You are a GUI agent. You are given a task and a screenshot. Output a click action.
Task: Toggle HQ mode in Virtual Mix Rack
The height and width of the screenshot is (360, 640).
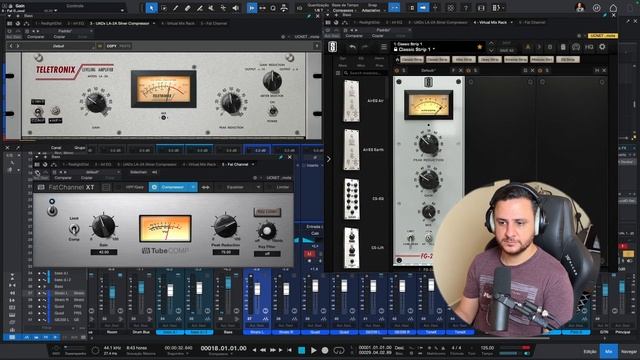click(589, 47)
